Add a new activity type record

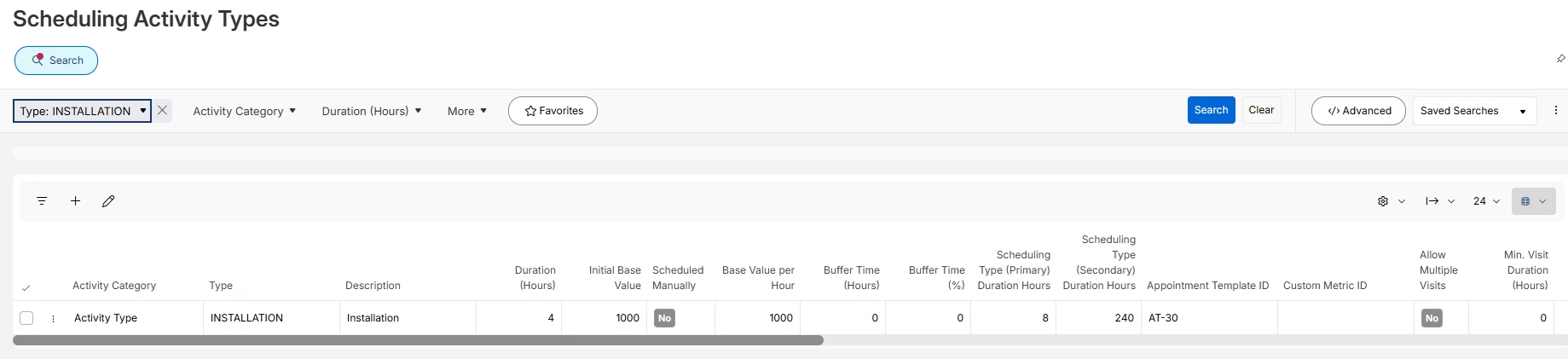75,201
